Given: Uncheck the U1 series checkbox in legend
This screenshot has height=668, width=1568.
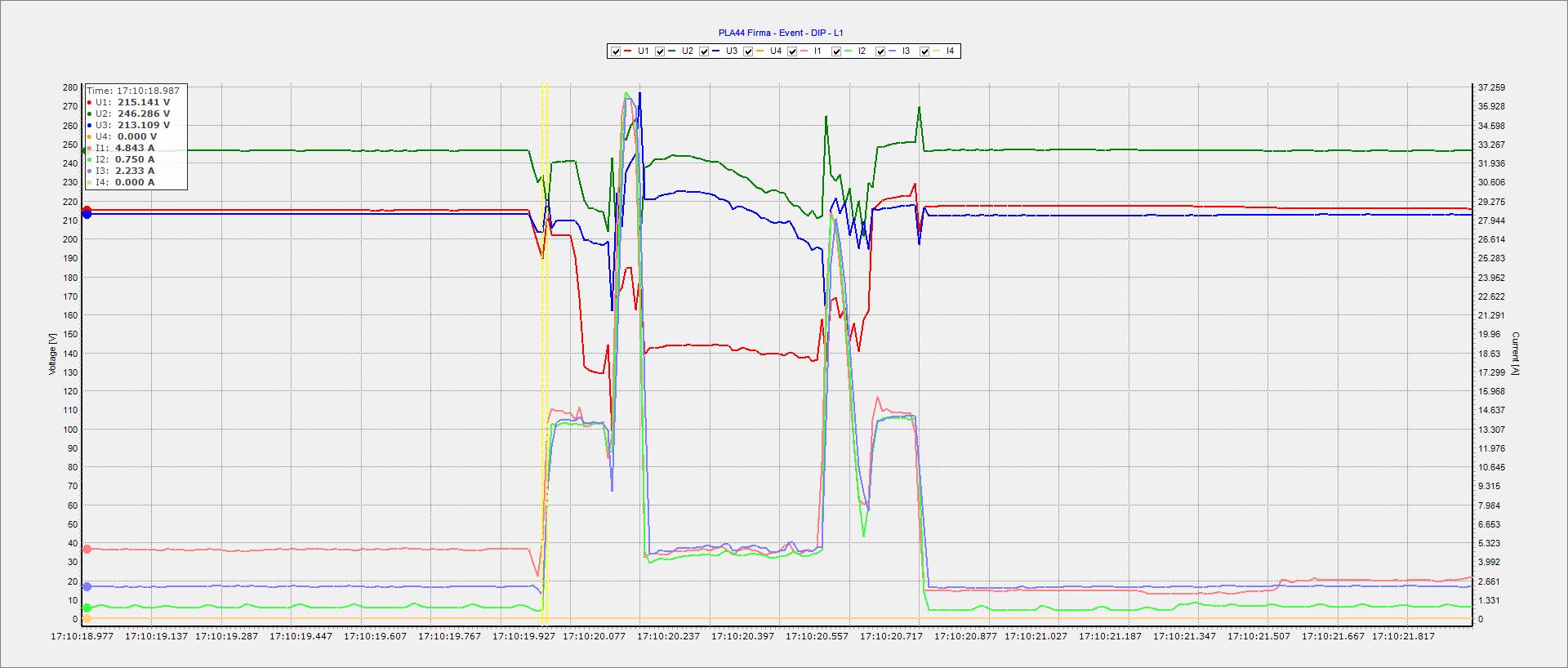Looking at the screenshot, I should (616, 51).
